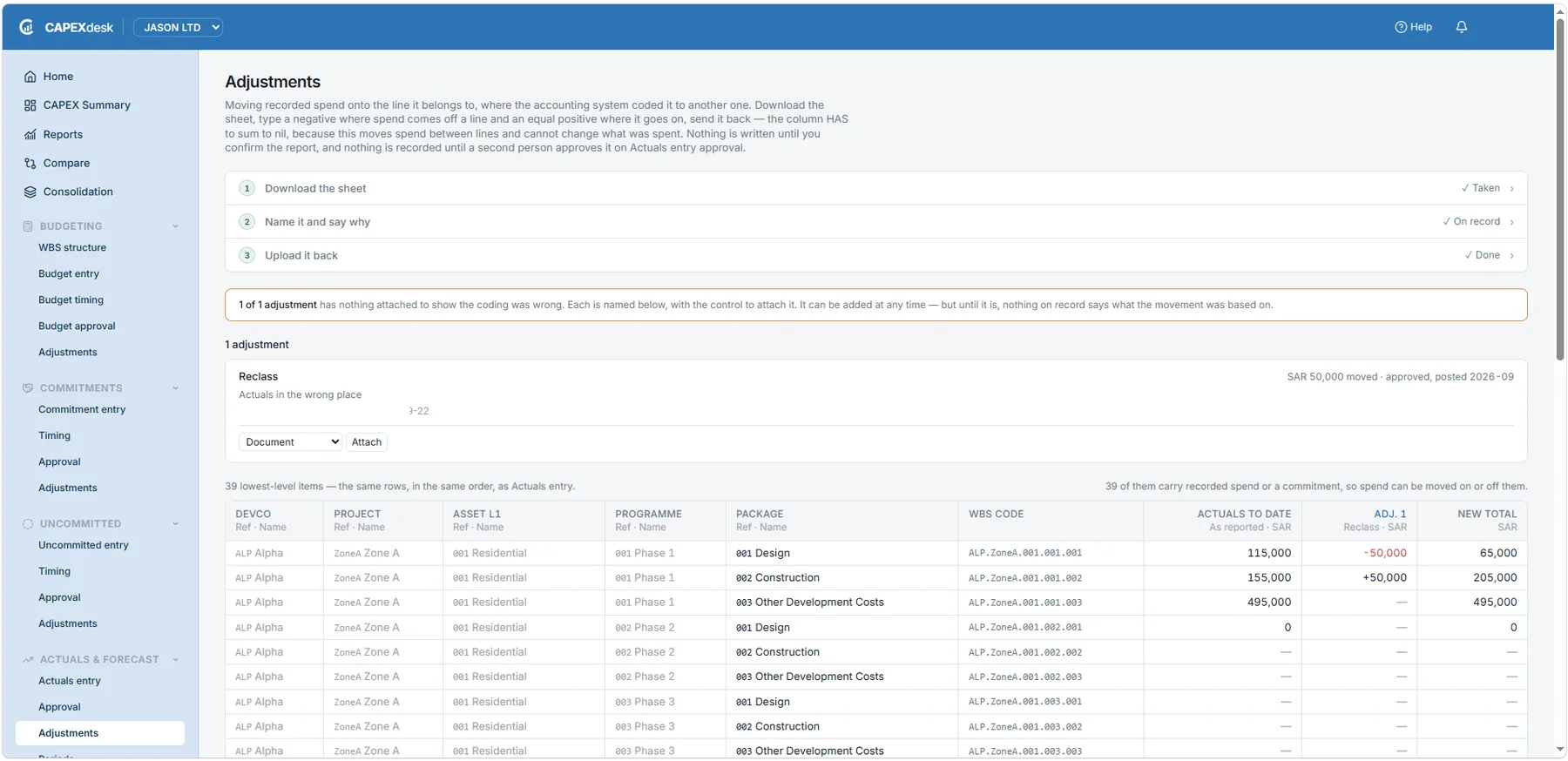Open WBS structure page
The height and width of the screenshot is (761, 1568).
pos(72,248)
